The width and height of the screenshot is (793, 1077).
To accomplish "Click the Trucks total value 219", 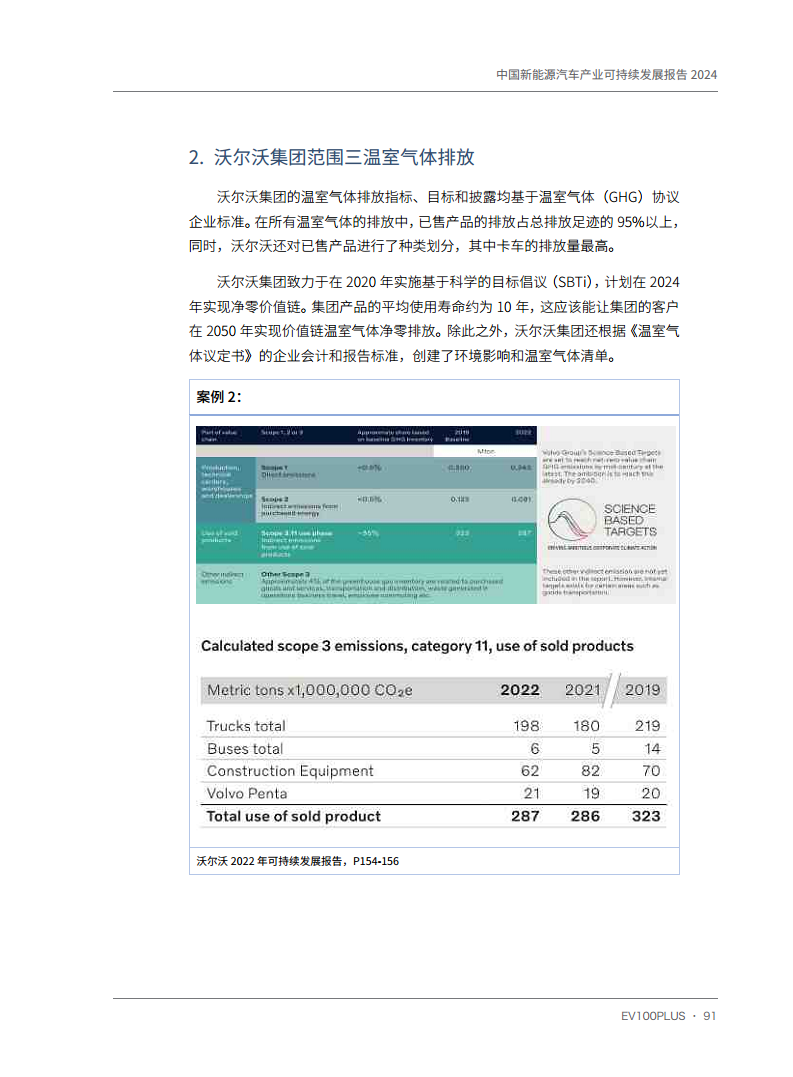I will (647, 726).
